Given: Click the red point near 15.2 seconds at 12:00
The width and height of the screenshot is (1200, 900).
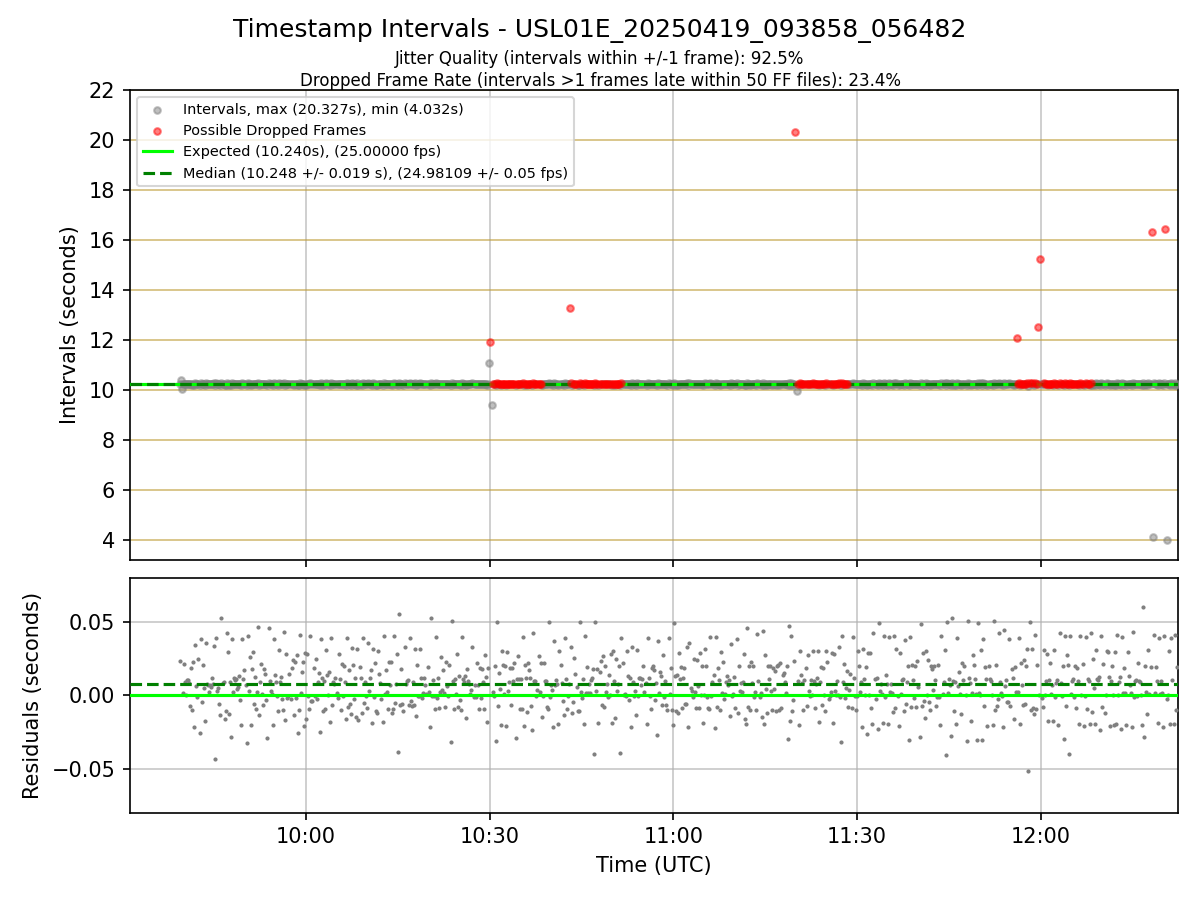Looking at the screenshot, I should (x=1040, y=259).
